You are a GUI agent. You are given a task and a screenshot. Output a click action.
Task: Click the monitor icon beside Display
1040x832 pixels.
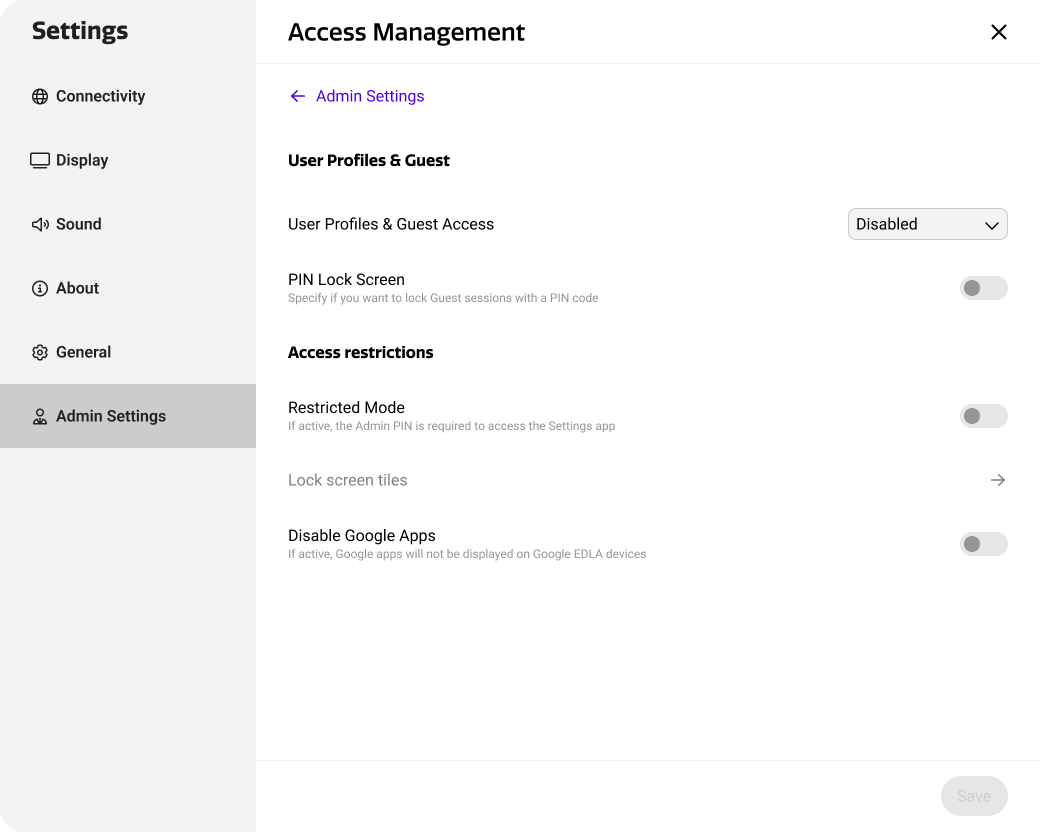coord(40,161)
